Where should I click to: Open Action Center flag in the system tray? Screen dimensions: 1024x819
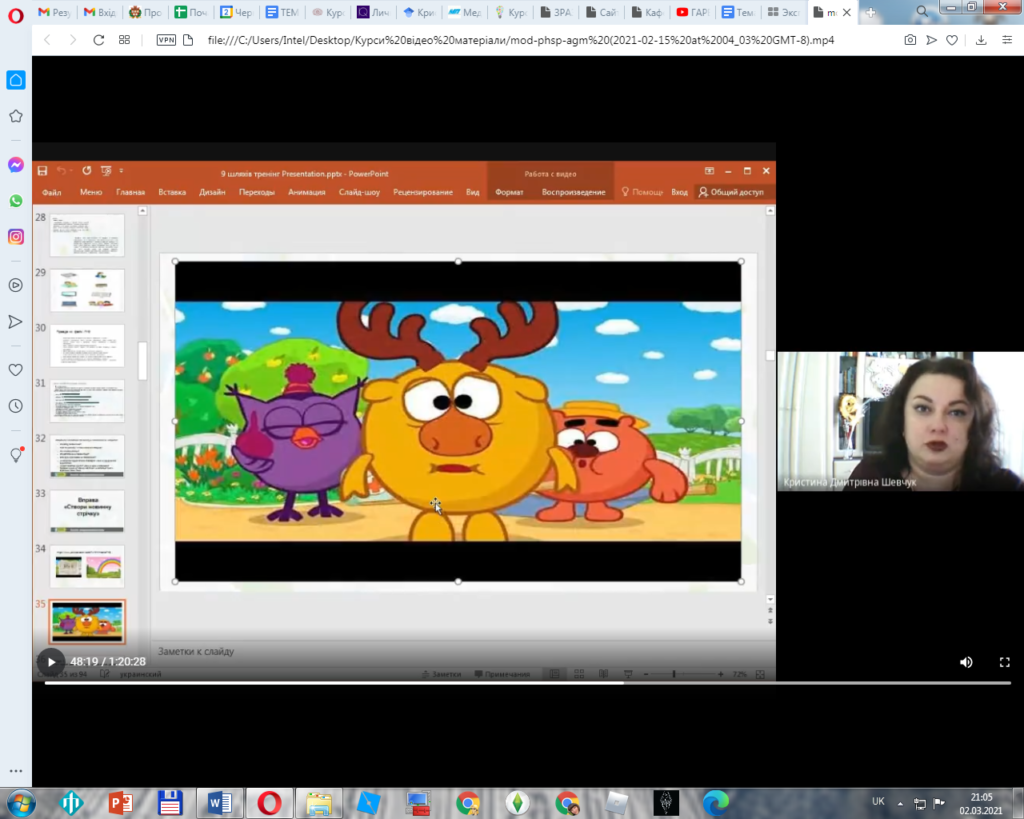click(x=939, y=803)
